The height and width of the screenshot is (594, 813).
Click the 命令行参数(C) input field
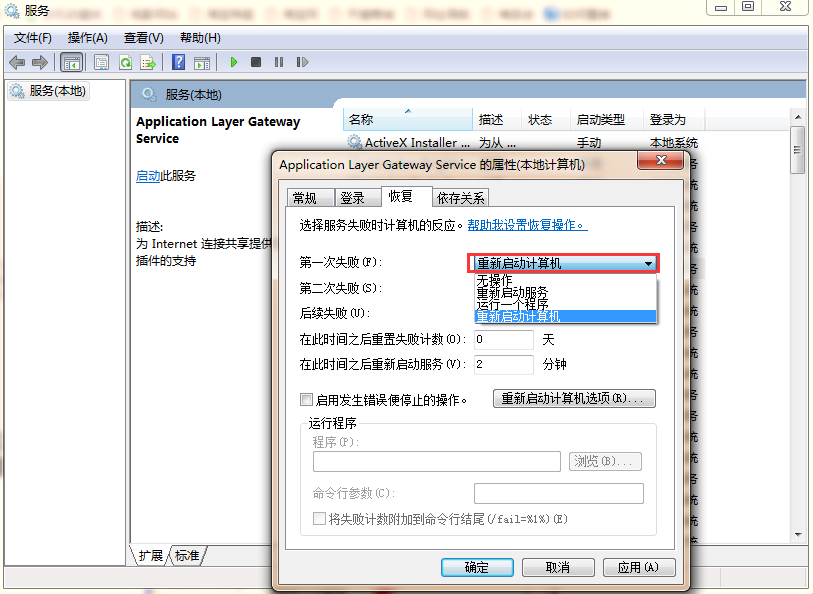click(558, 493)
